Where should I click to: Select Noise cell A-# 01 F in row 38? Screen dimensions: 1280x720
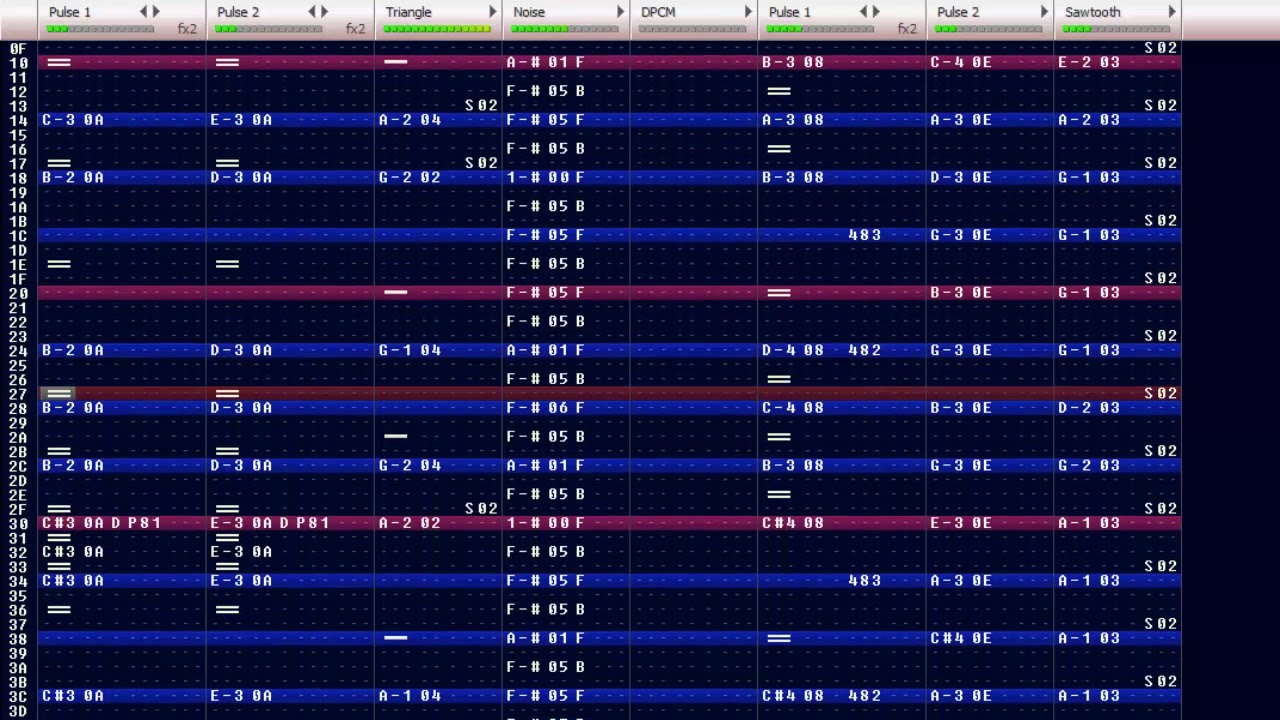coord(545,638)
